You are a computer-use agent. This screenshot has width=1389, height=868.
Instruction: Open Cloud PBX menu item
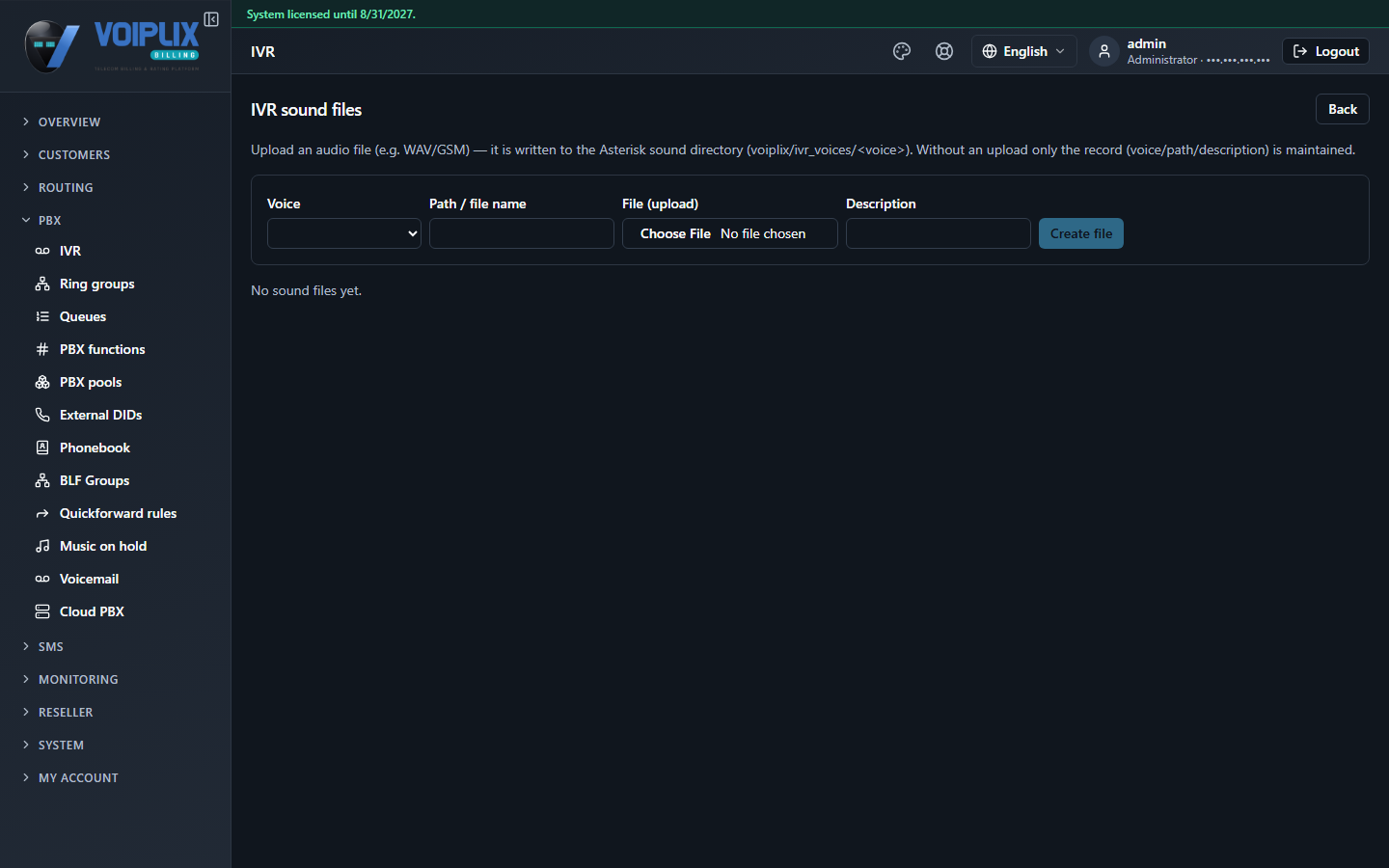(122, 611)
